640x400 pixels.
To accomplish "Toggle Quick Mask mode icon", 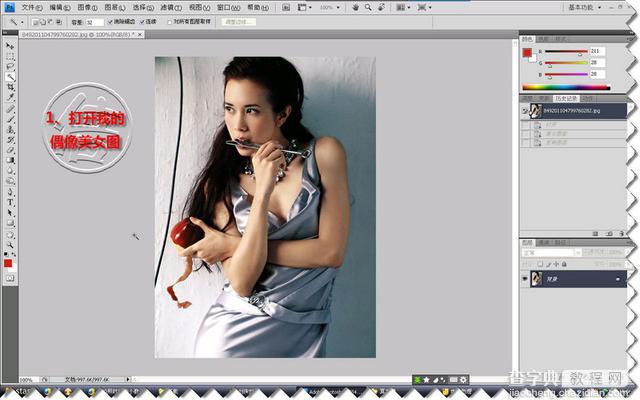I will 10,278.
